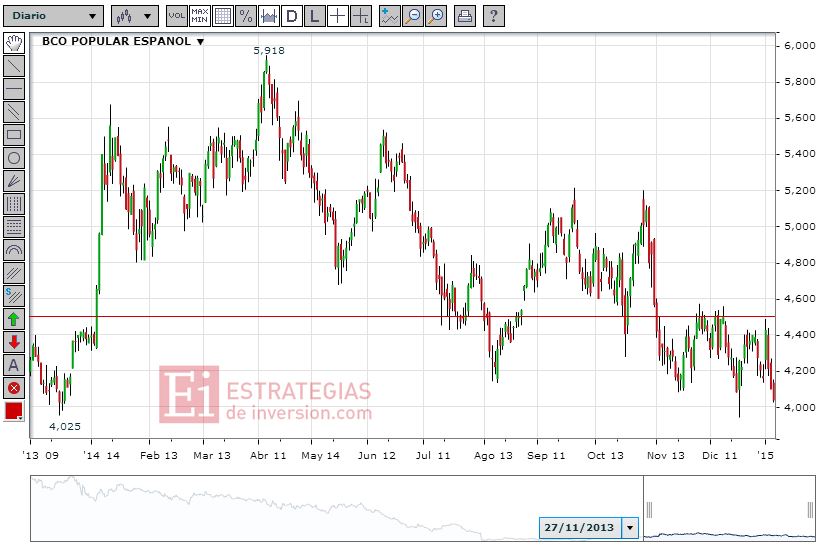Grab the left range handle in overview
This screenshot has height=546, width=821.
click(649, 509)
